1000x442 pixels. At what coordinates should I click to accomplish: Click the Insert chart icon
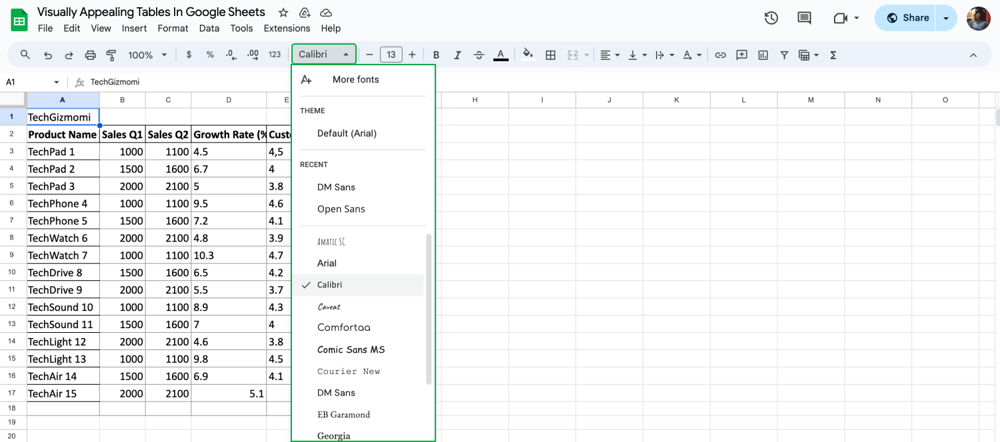point(763,55)
